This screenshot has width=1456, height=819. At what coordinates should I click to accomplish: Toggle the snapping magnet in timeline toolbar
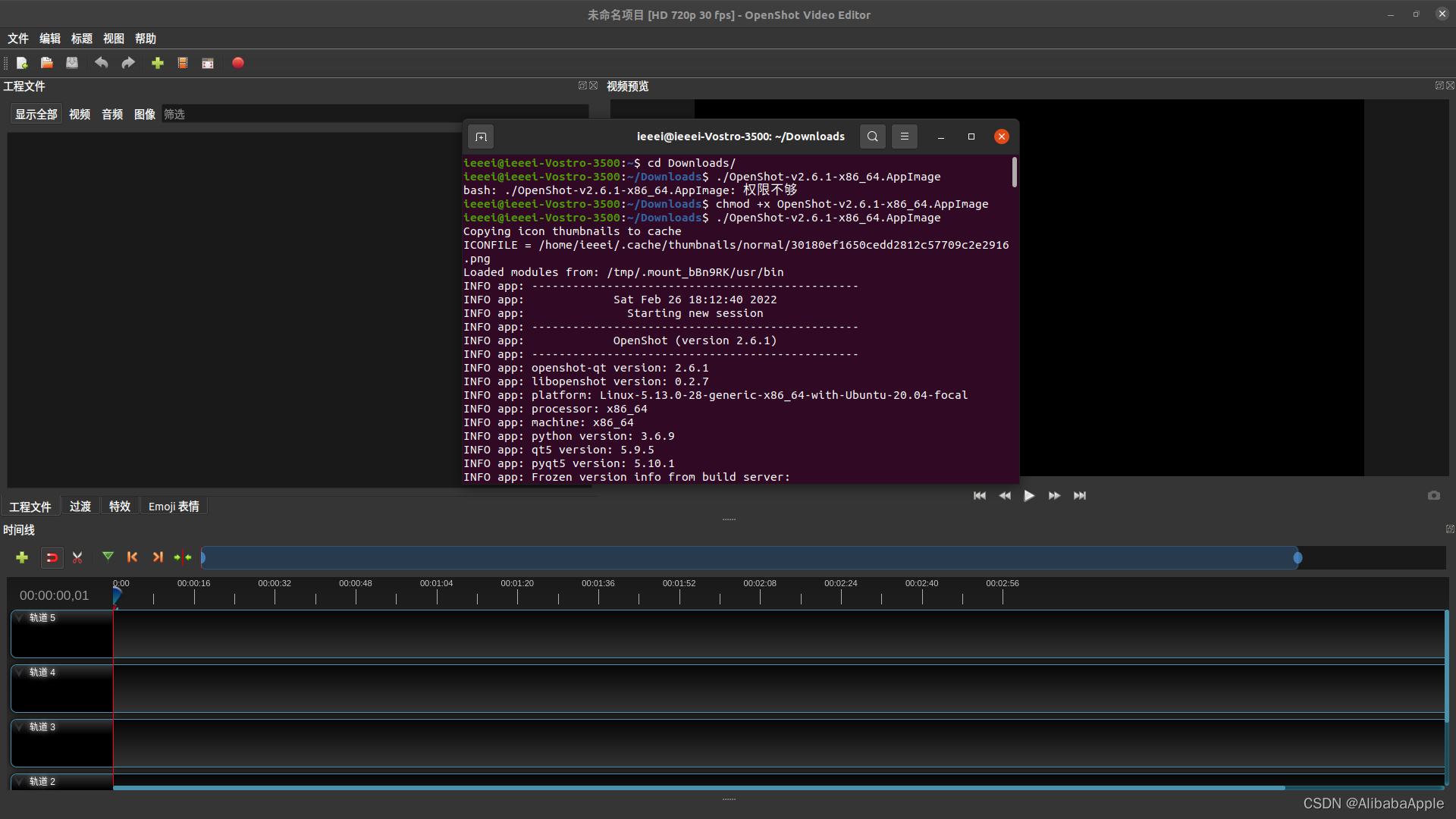[52, 557]
